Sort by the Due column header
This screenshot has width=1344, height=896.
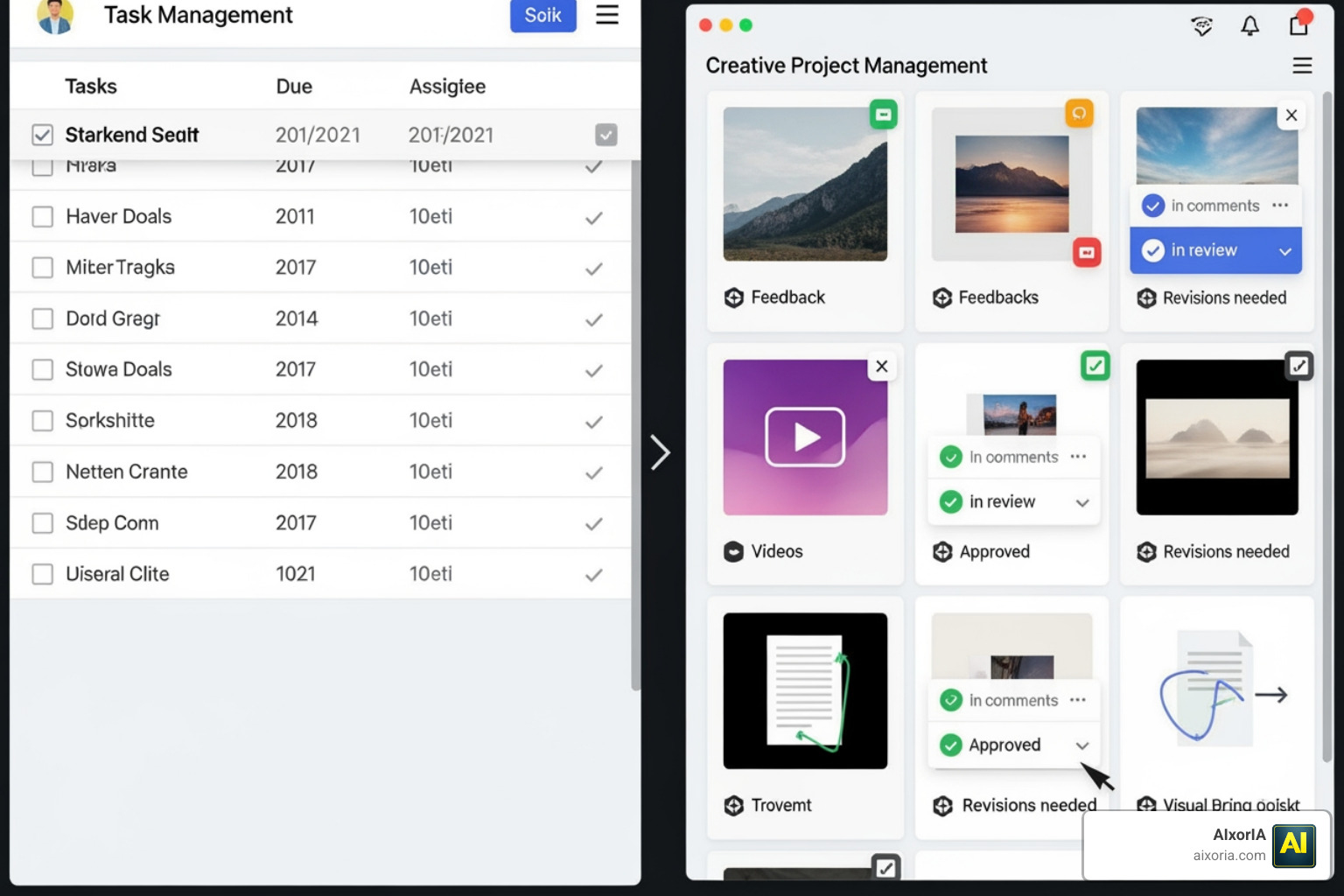click(294, 87)
